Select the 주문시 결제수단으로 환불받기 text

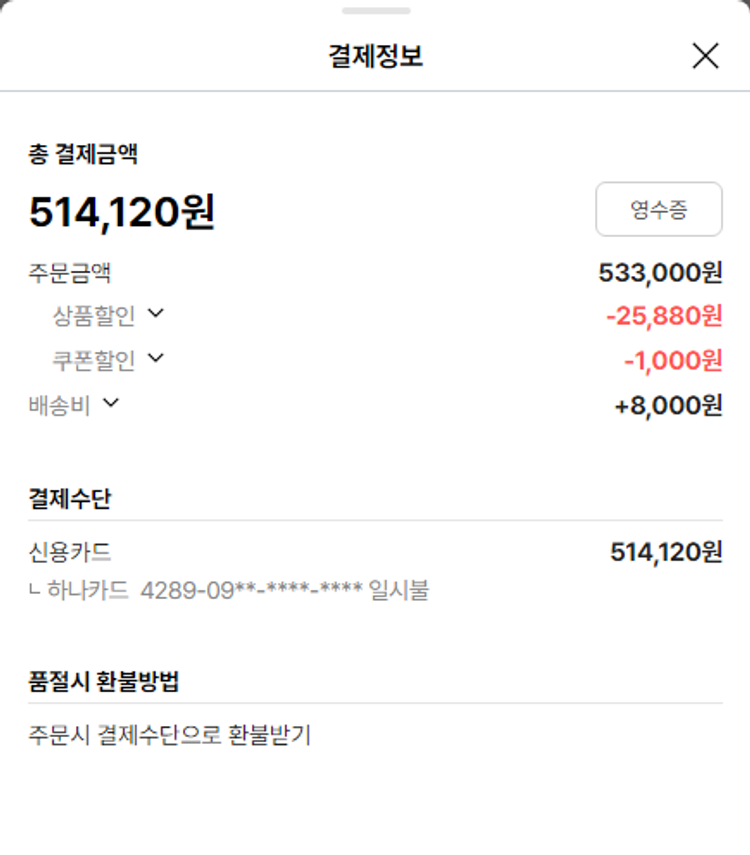point(170,735)
